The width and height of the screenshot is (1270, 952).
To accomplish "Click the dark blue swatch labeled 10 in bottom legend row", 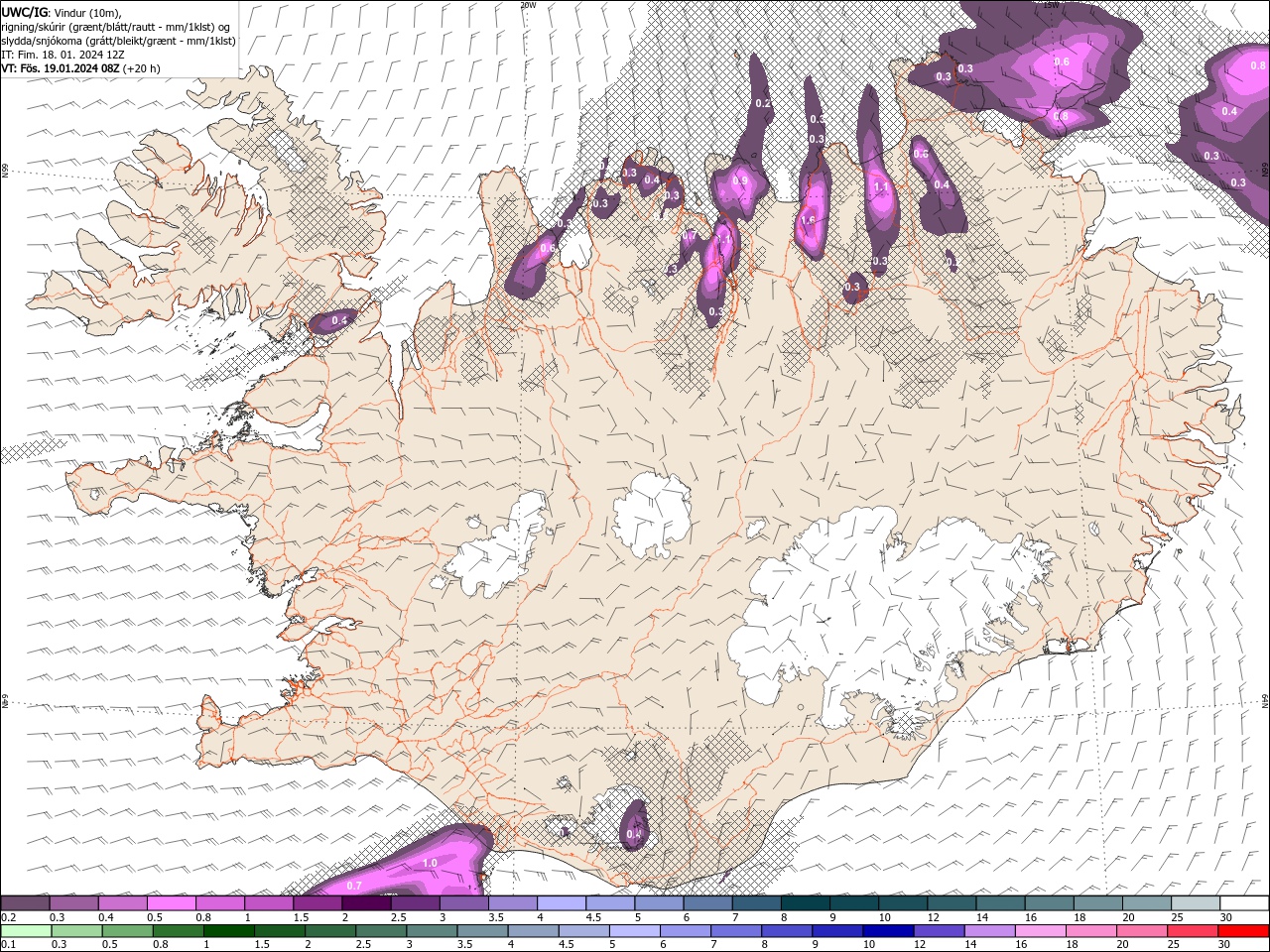I will (x=888, y=931).
